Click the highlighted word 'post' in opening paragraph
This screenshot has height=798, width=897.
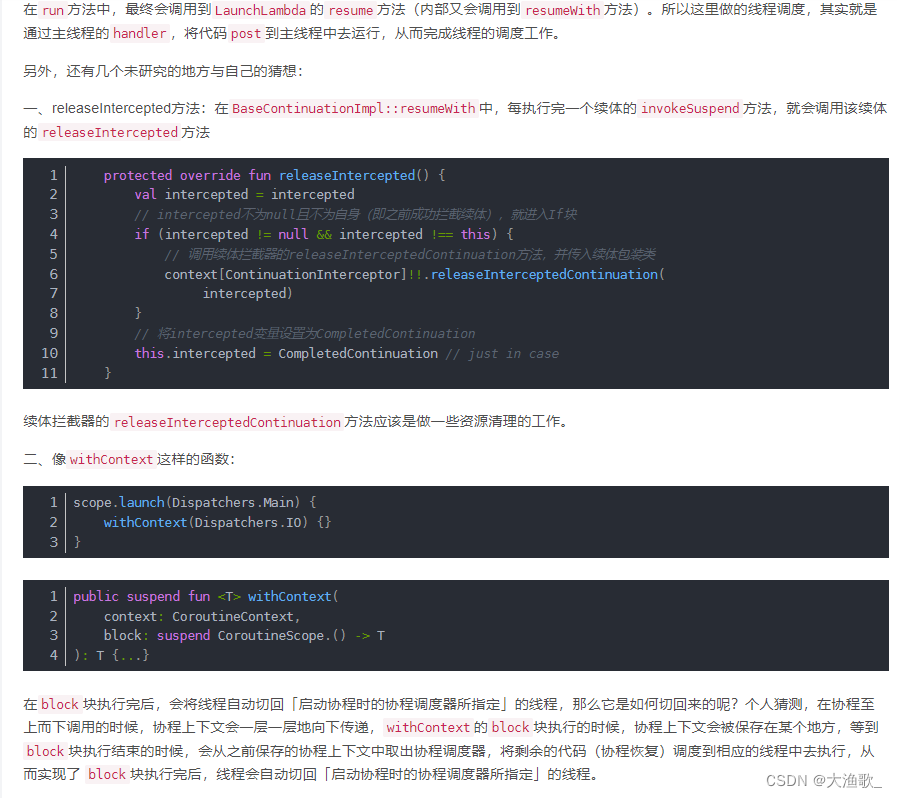point(245,33)
